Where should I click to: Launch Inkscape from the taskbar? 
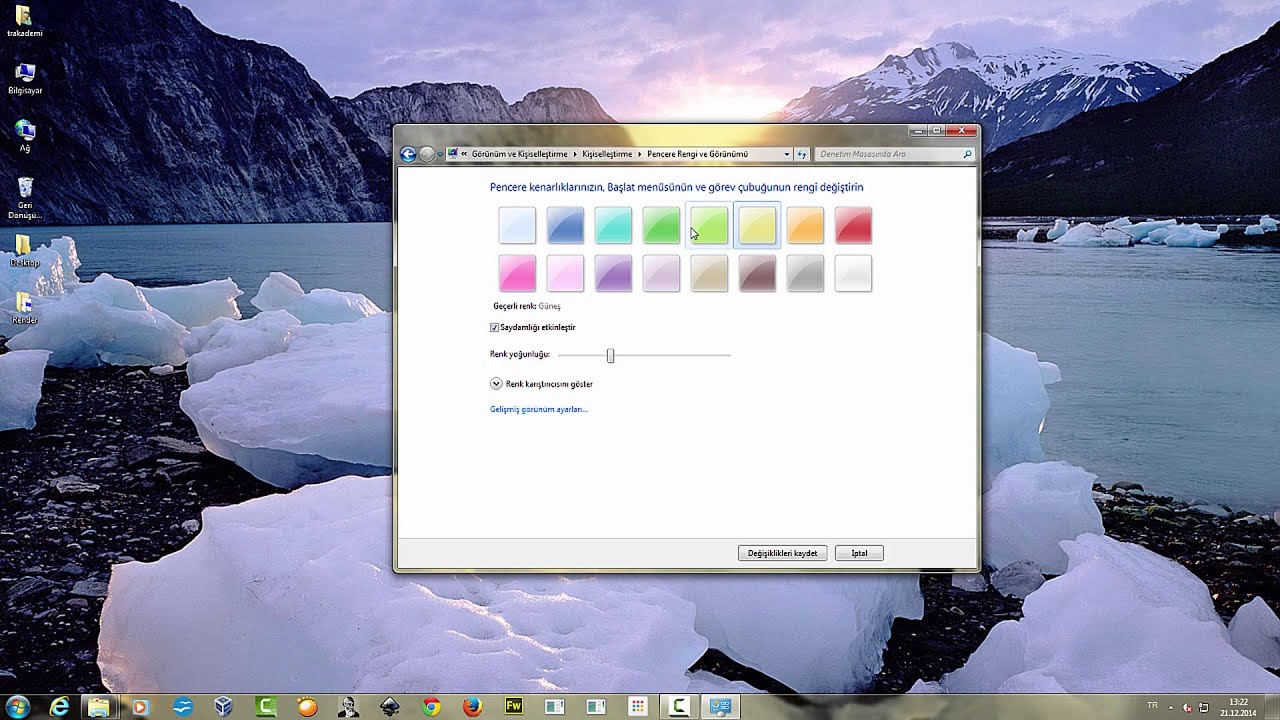[390, 705]
